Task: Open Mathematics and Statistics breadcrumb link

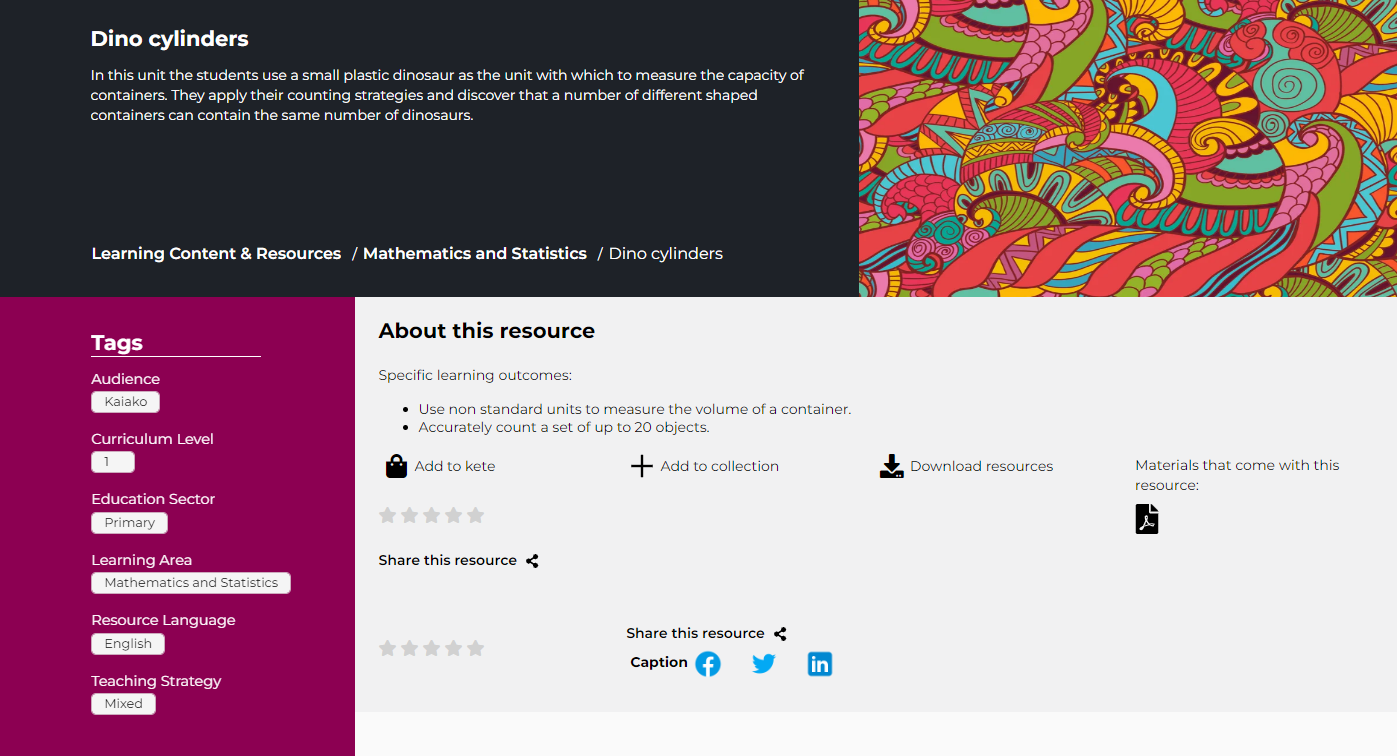Action: coord(475,254)
